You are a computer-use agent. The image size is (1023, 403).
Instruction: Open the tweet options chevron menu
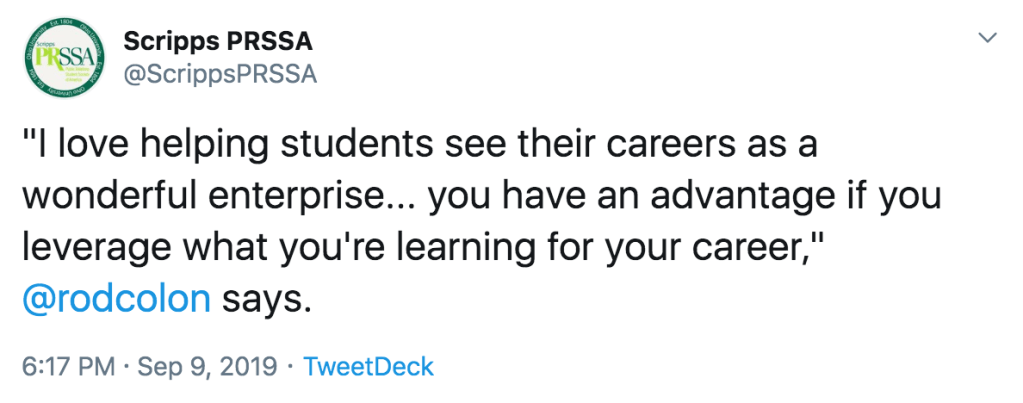pos(988,38)
